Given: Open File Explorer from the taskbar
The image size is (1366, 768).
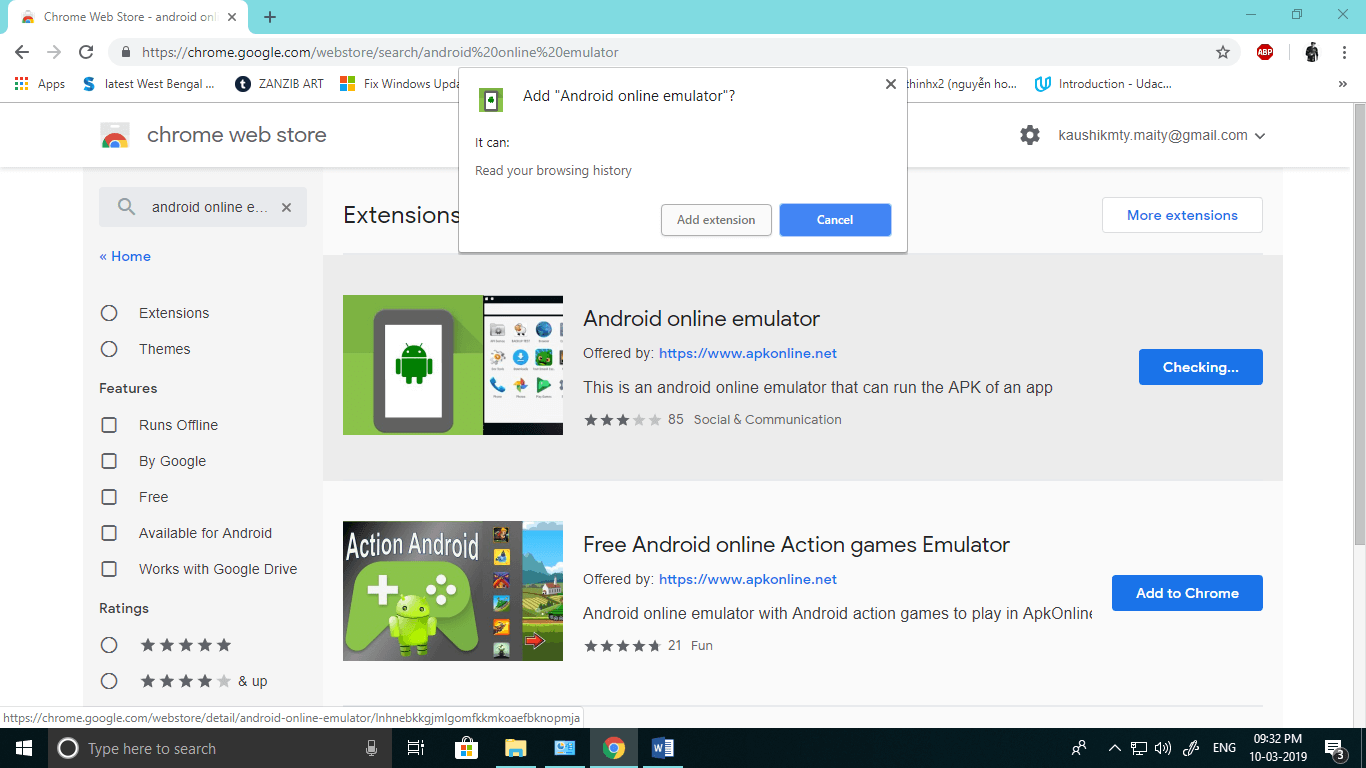Looking at the screenshot, I should (515, 748).
